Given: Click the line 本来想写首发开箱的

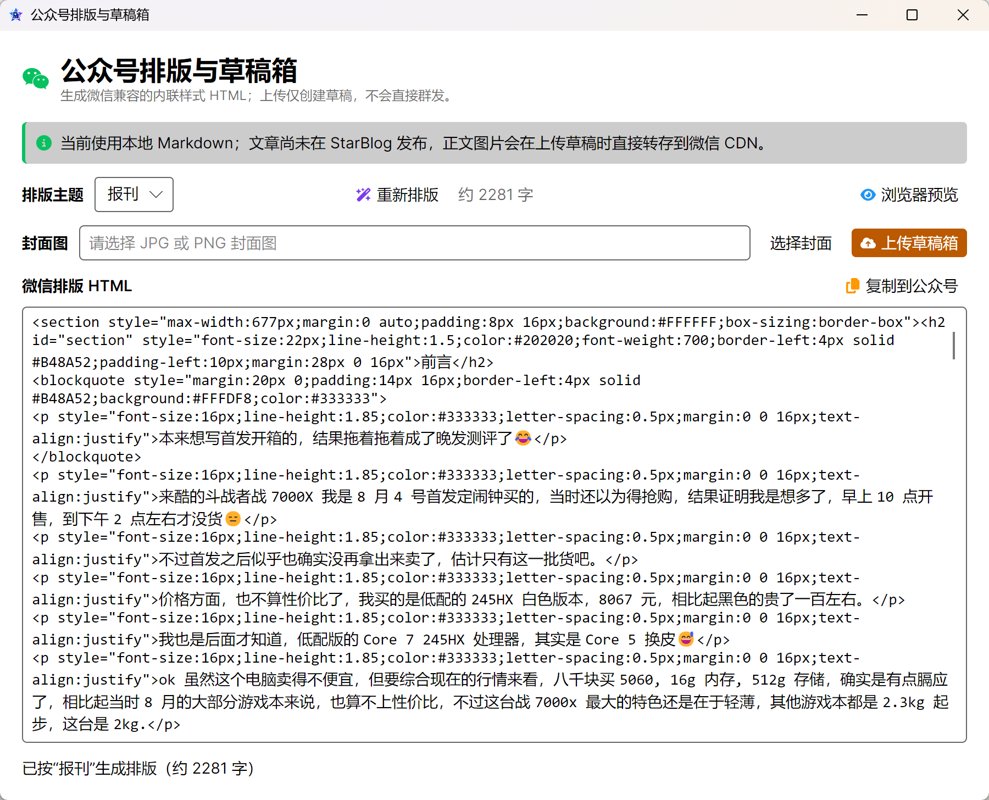Looking at the screenshot, I should [300, 438].
